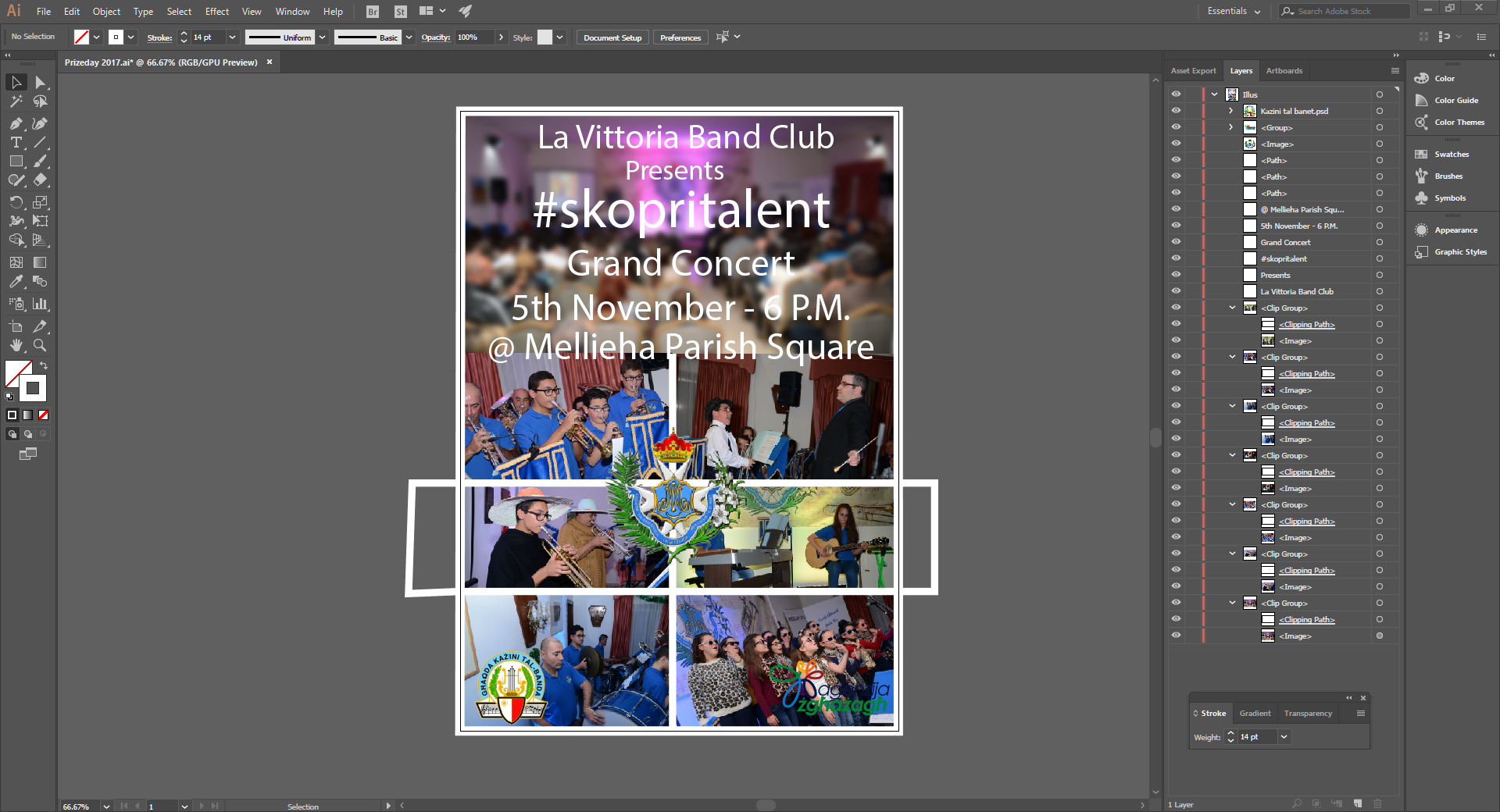The width and height of the screenshot is (1500, 812).
Task: Click the stroke color box in toolbar
Action: (32, 388)
